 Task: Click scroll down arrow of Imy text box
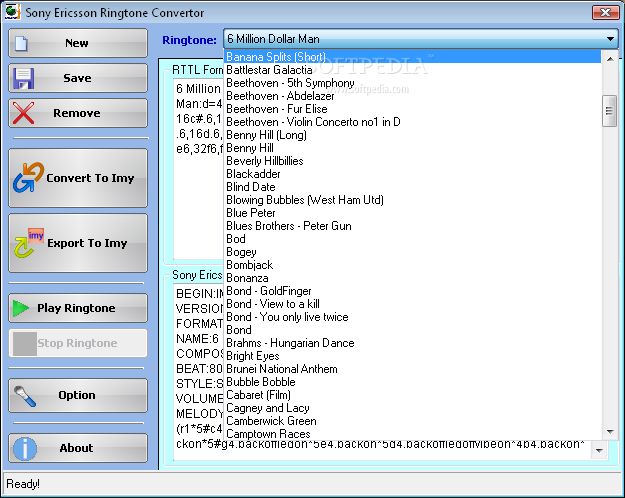coord(599,451)
